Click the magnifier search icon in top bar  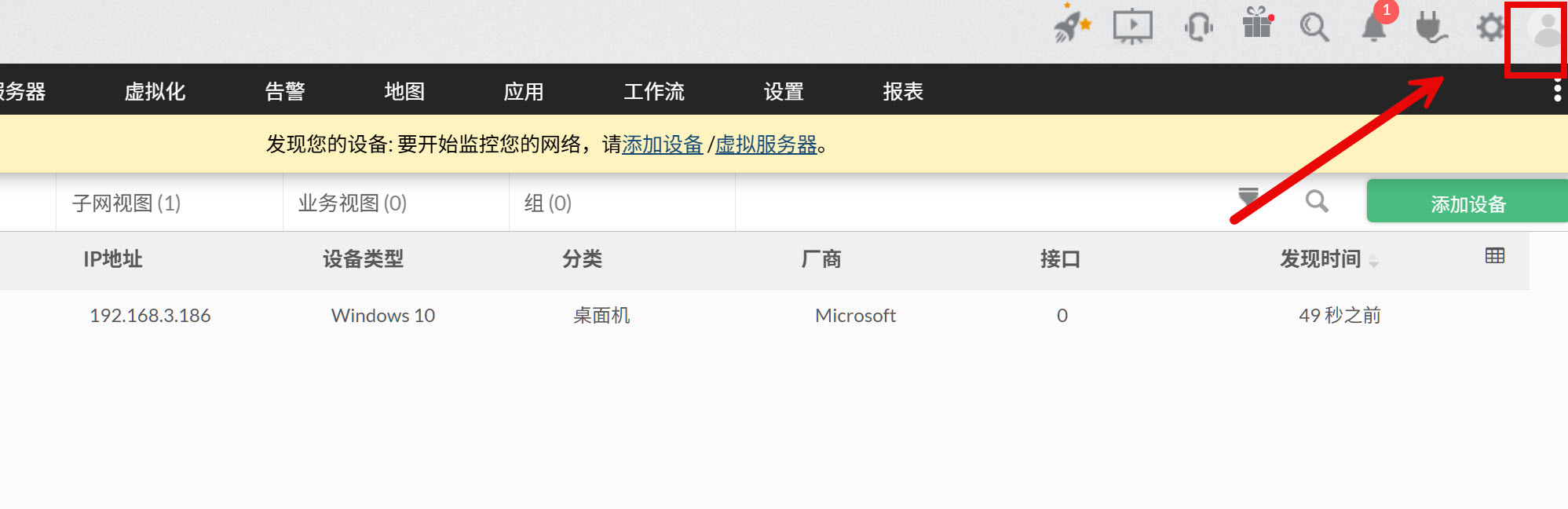[1314, 27]
